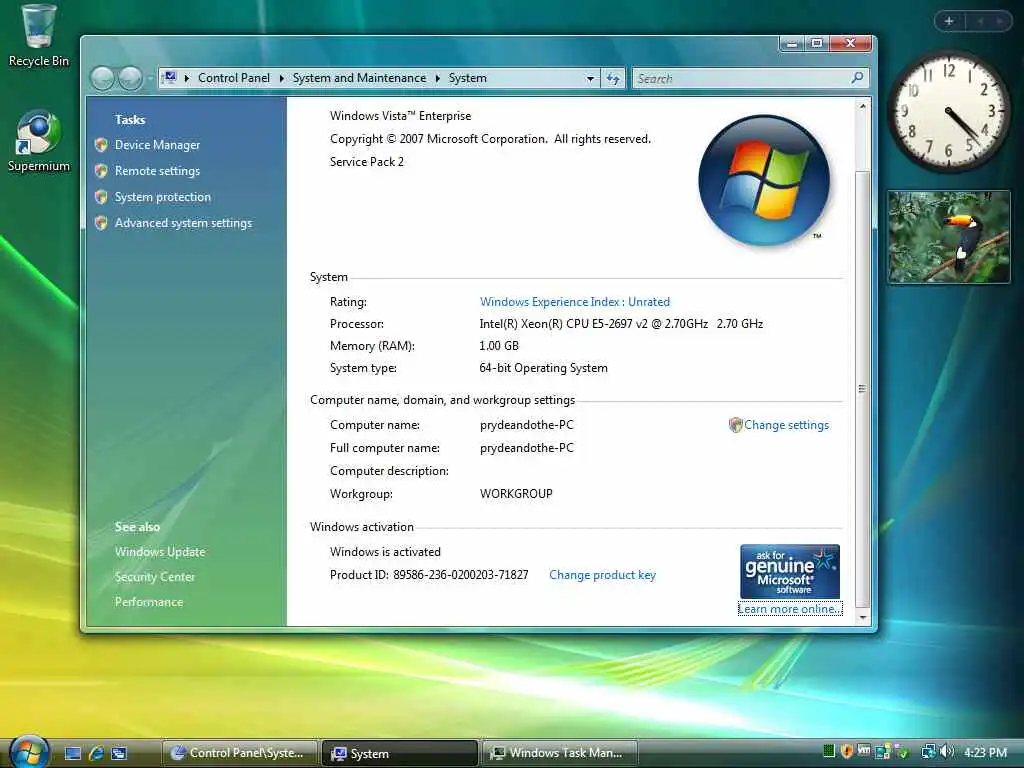Screen dimensions: 1024x768
Task: Open Device Manager task link
Action: coord(157,145)
